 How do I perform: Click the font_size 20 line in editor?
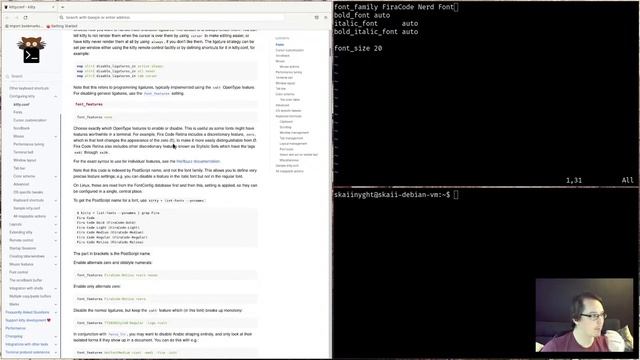[x=358, y=48]
